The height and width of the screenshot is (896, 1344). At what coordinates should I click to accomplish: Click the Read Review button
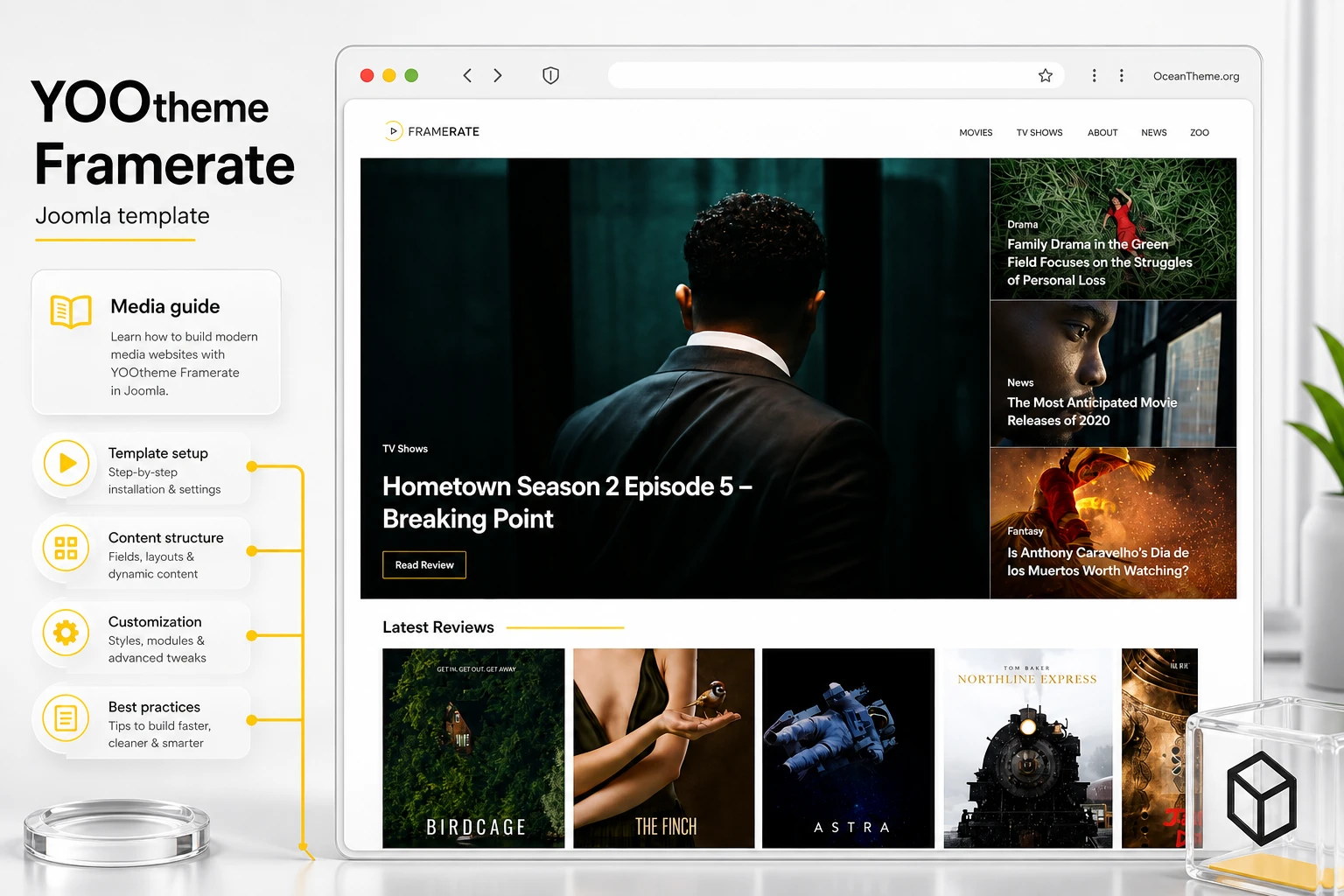click(424, 565)
